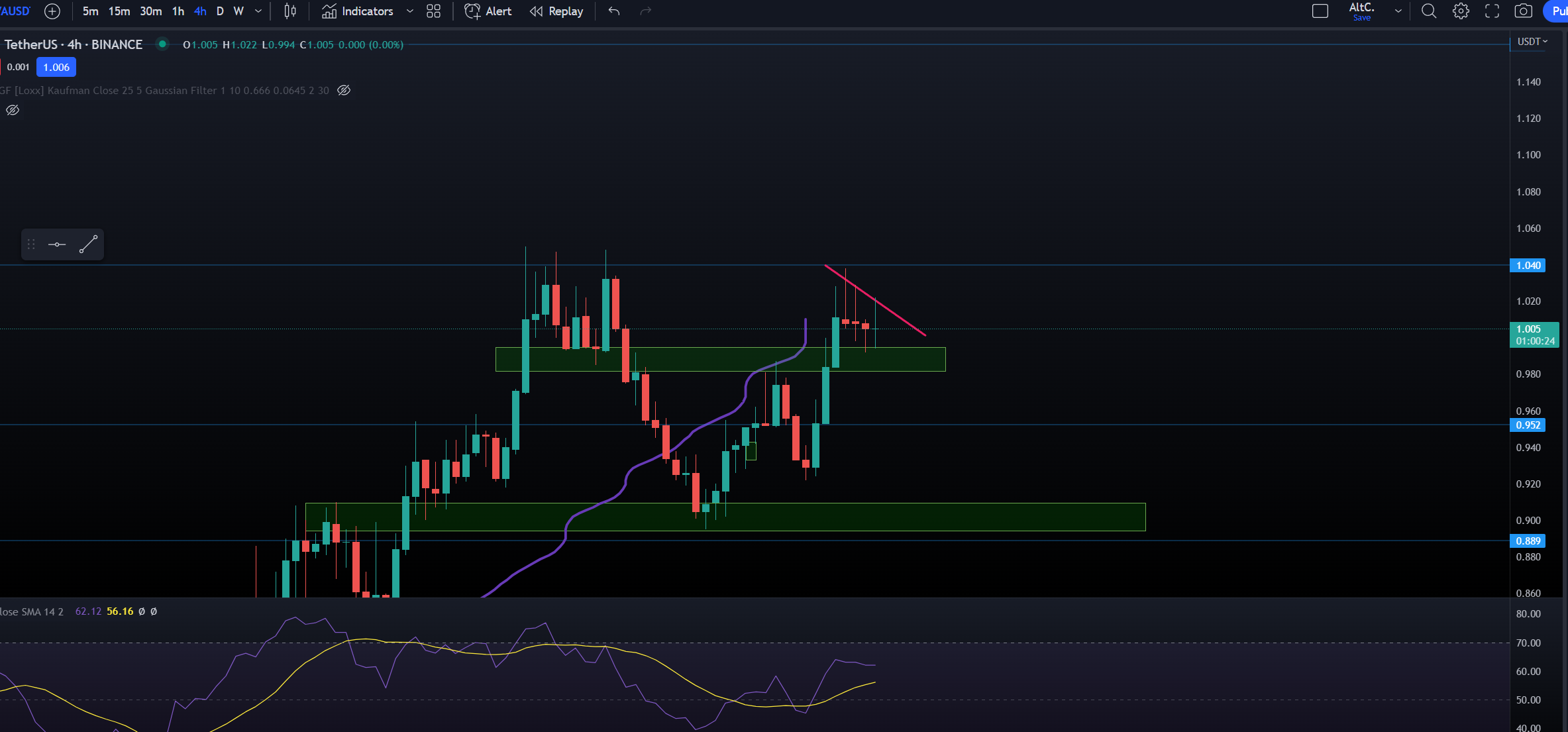Open the layout setup square icon
The image size is (1568, 732).
coord(1320,11)
